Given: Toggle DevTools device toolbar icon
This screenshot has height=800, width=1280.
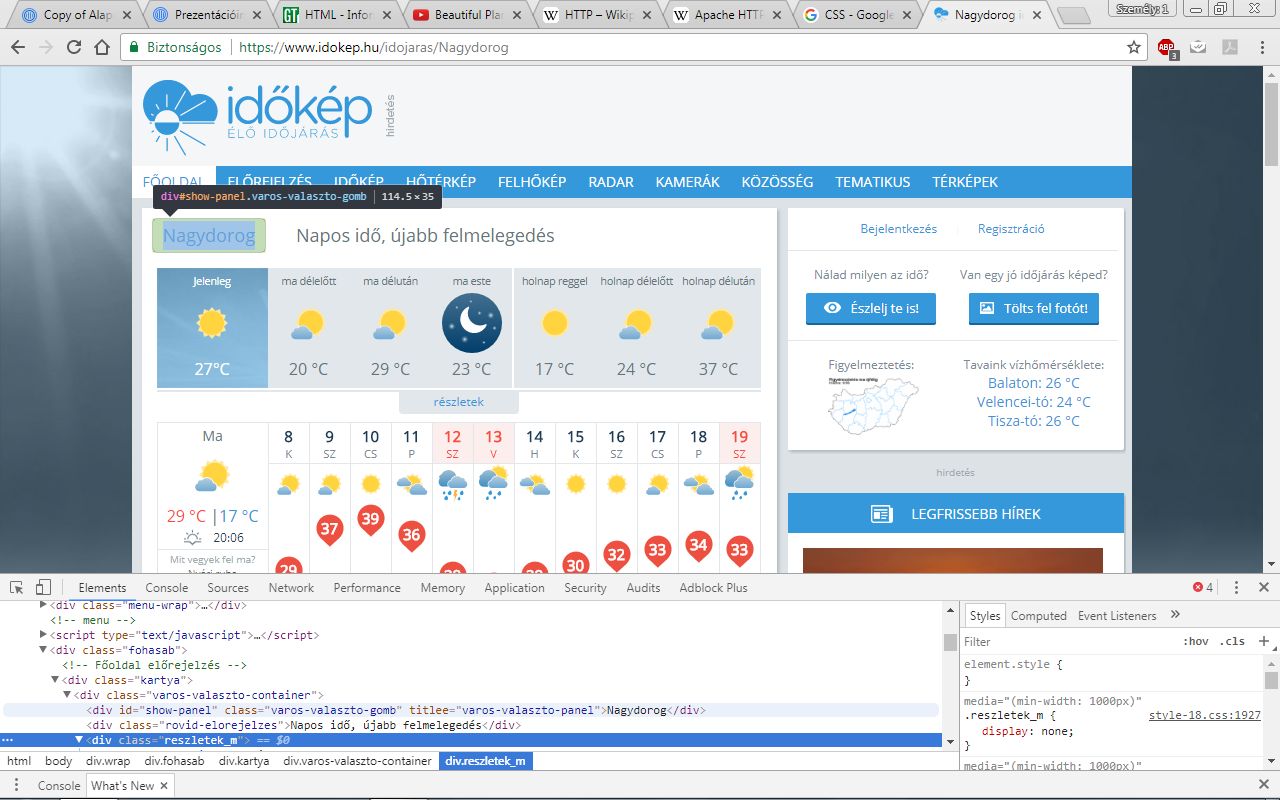Looking at the screenshot, I should (43, 587).
